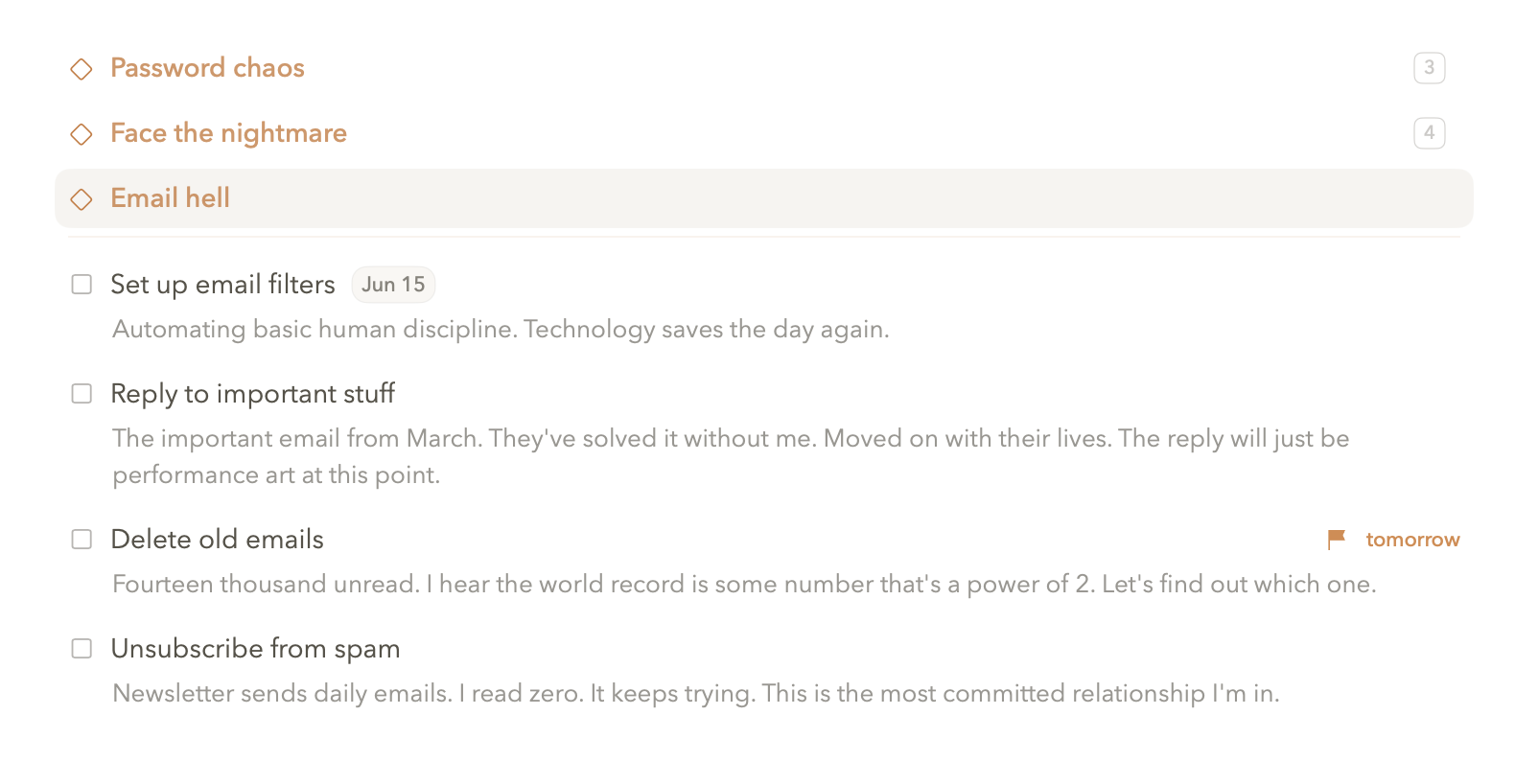This screenshot has height=784, width=1515.
Task: Select the Delete old emails task title
Action: coord(217,540)
